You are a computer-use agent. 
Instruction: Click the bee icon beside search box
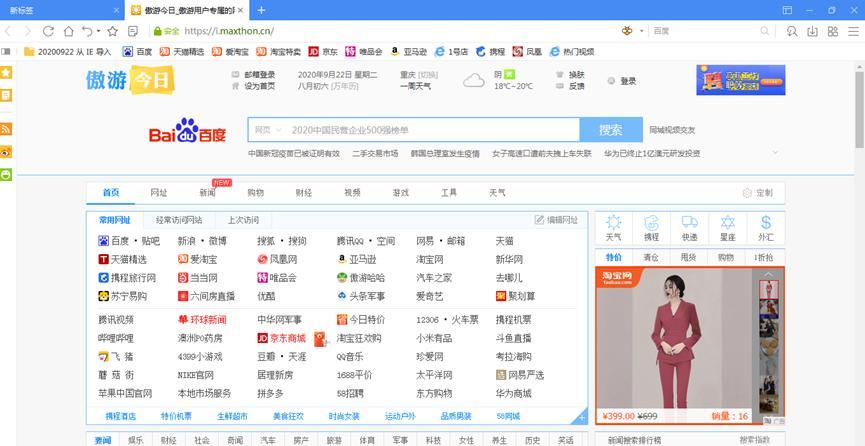click(x=627, y=31)
